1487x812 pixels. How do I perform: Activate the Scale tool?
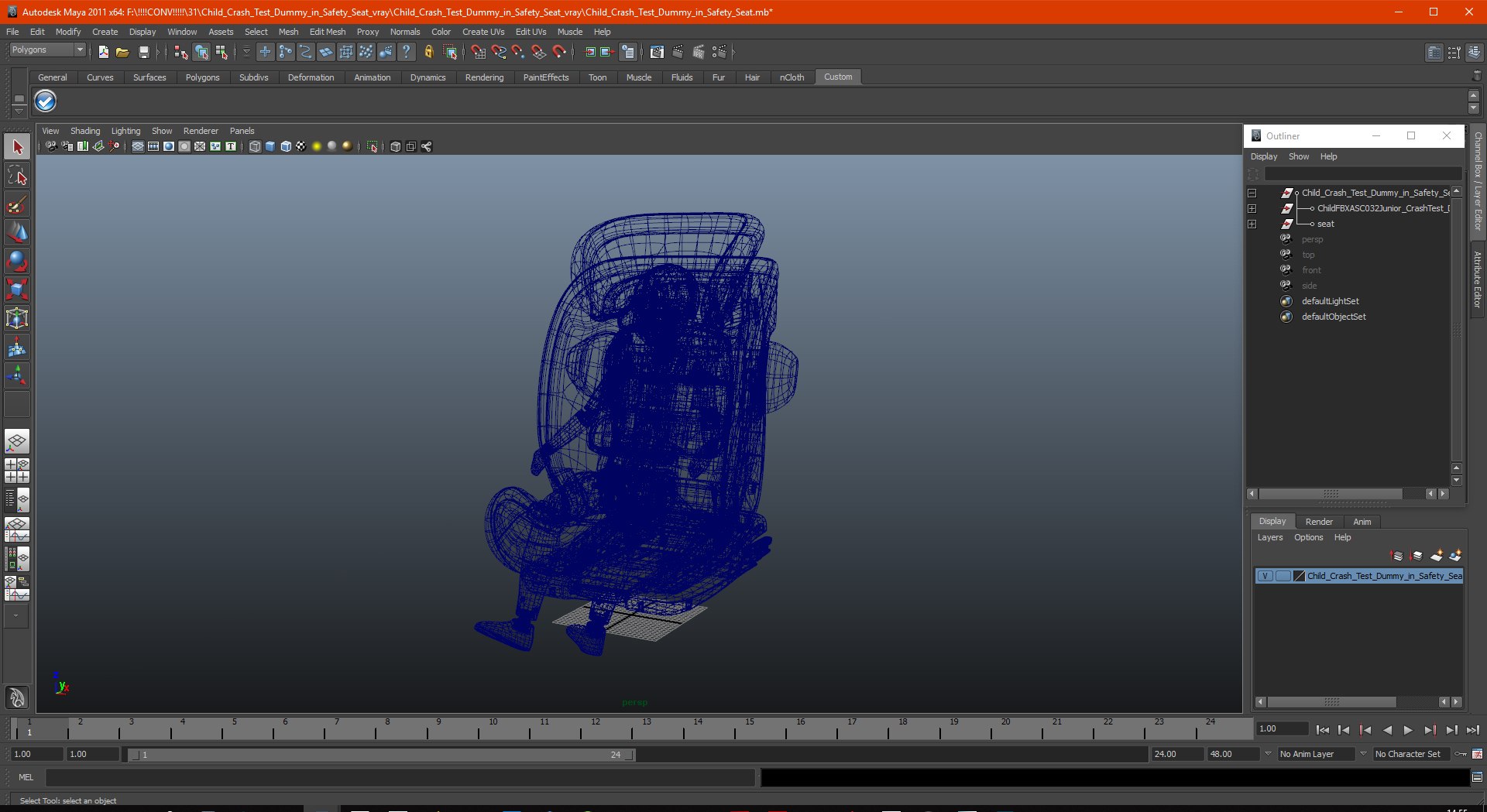[17, 290]
